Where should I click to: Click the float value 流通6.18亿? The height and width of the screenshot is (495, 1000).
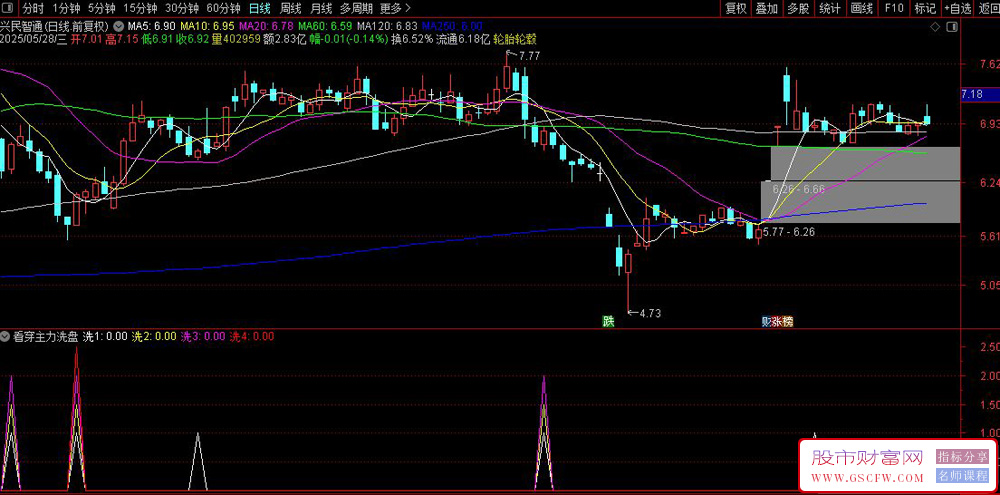click(x=462, y=38)
